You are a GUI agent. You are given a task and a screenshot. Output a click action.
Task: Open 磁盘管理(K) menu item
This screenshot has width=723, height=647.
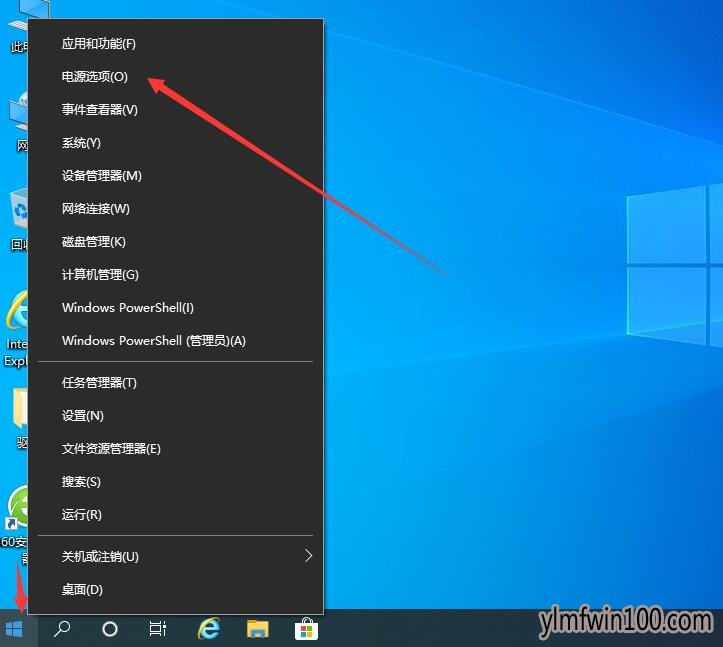pyautogui.click(x=175, y=242)
